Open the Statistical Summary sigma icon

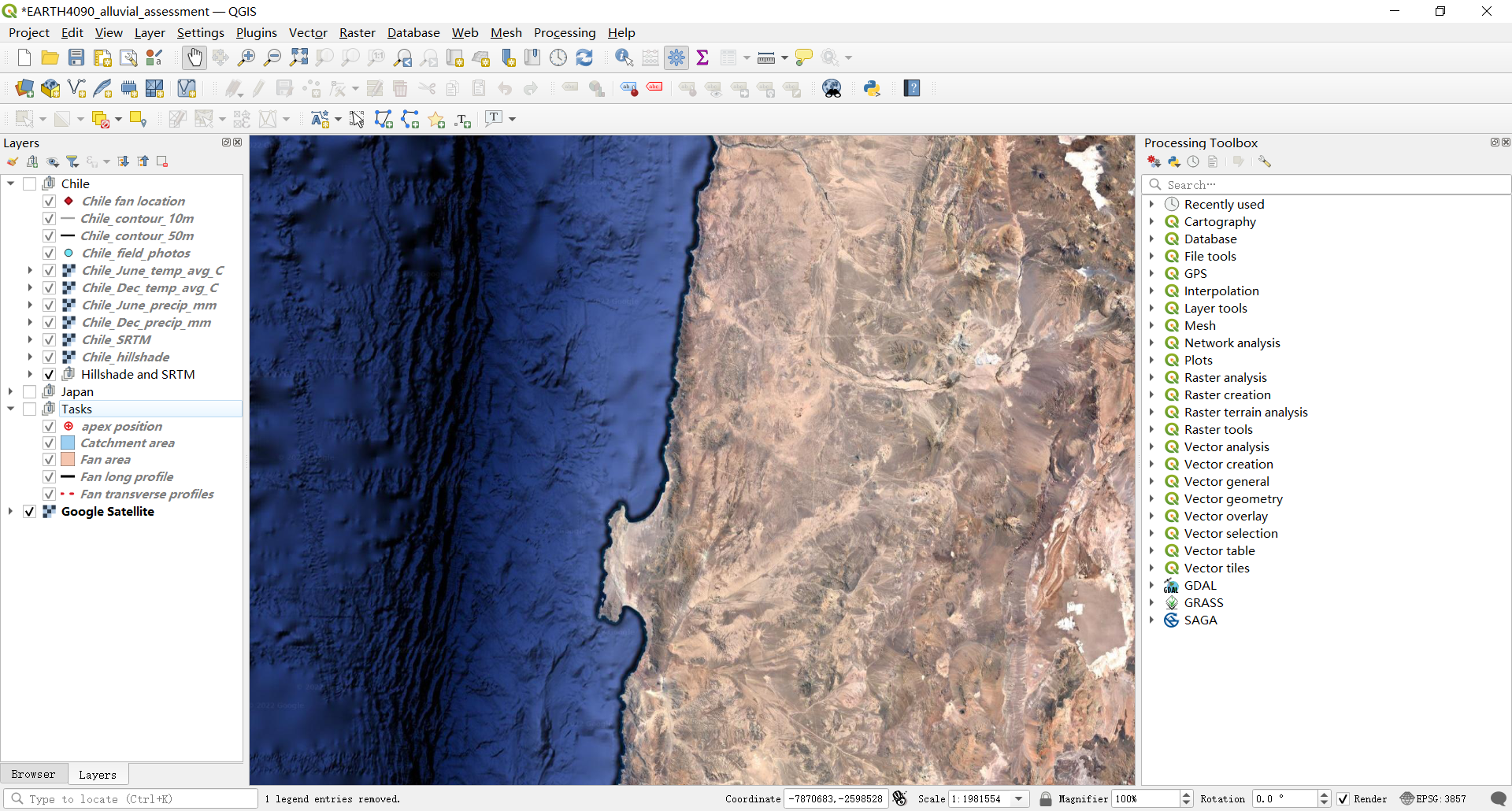coord(702,57)
